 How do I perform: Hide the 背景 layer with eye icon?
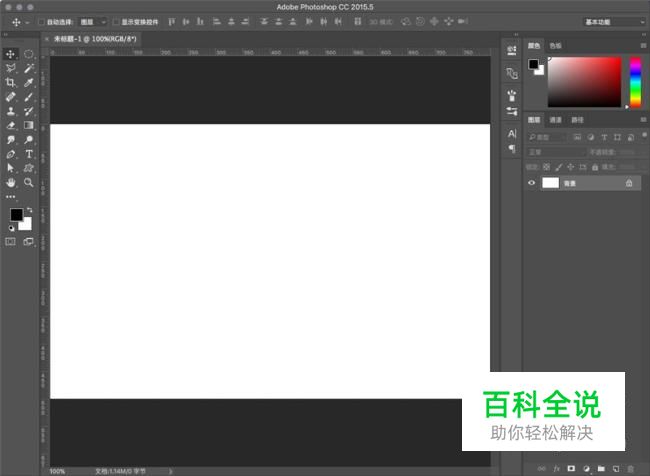pyautogui.click(x=532, y=183)
